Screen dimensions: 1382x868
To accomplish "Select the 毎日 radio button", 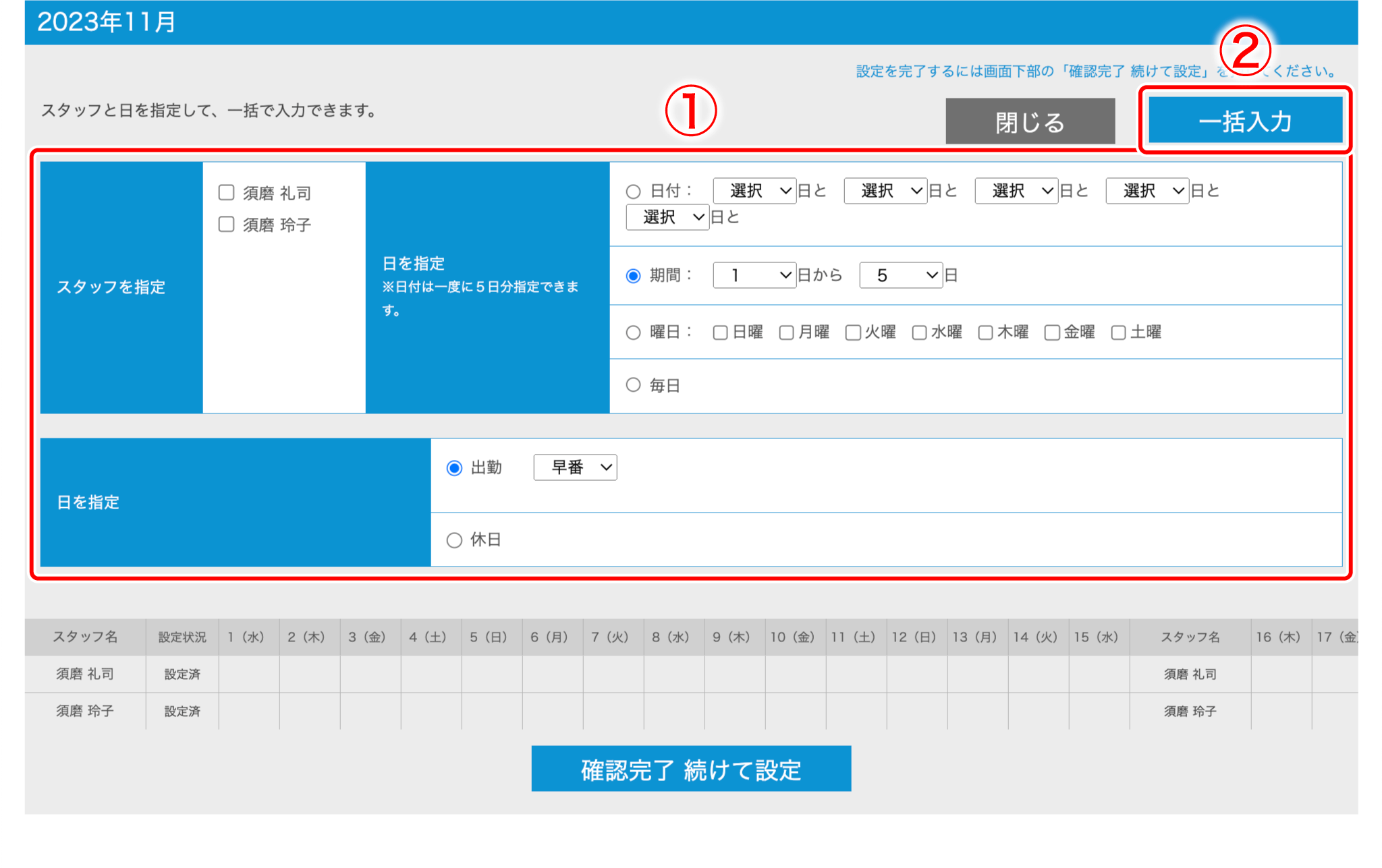I will click(x=633, y=385).
